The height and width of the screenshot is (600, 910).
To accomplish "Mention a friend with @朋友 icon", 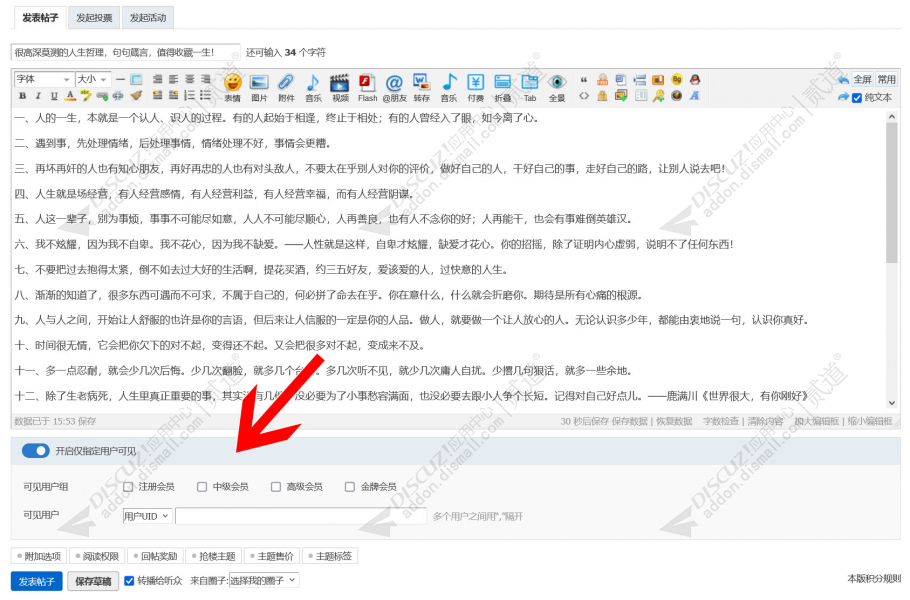I will [395, 88].
